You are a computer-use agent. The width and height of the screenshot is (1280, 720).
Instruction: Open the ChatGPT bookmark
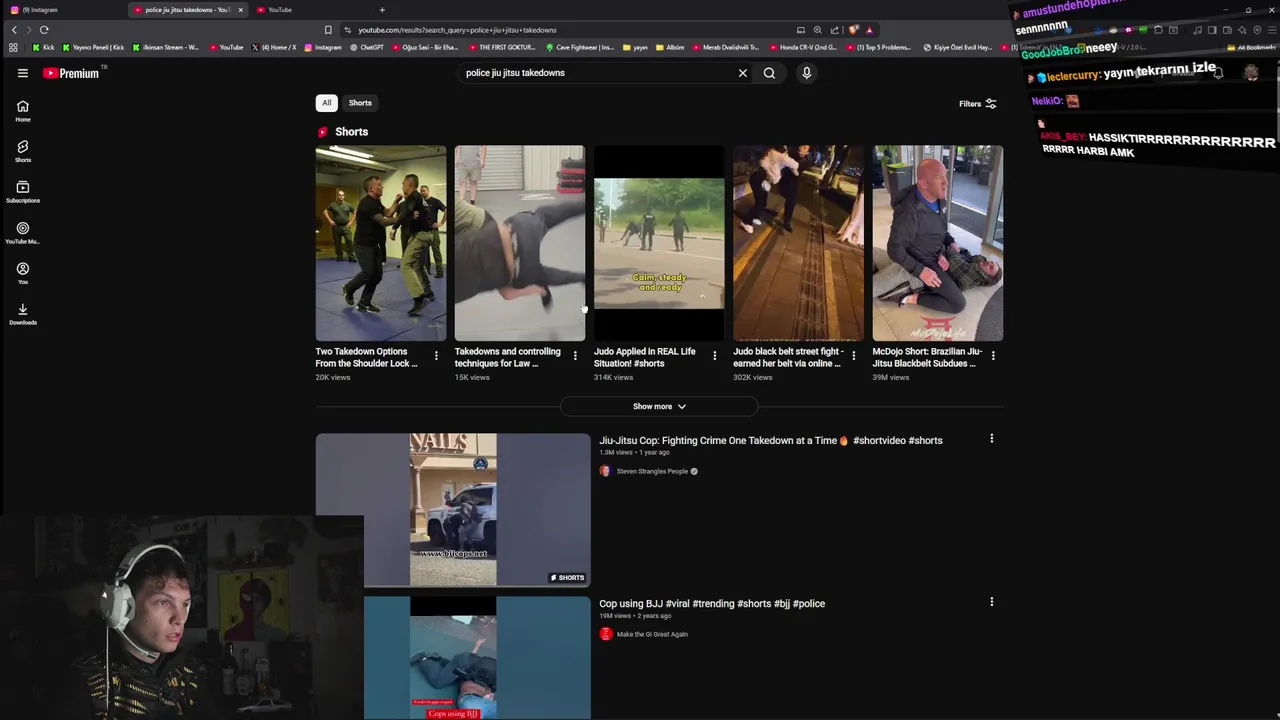pyautogui.click(x=366, y=47)
